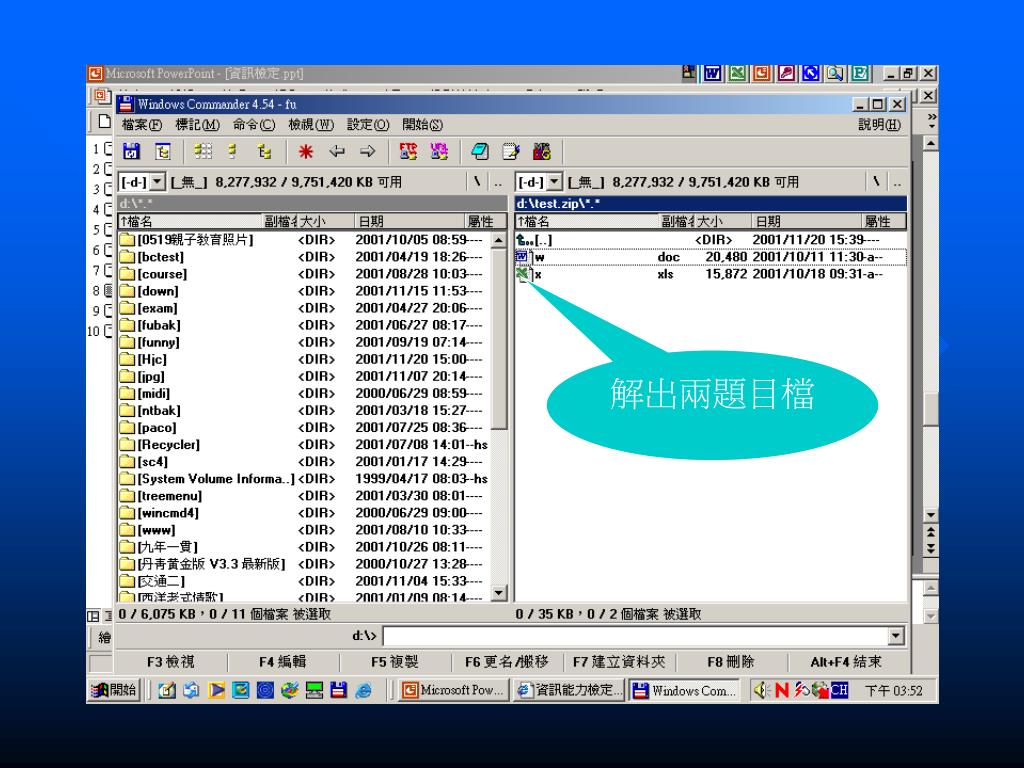
Task: Open the FTP connect toolbar icon
Action: (x=408, y=152)
